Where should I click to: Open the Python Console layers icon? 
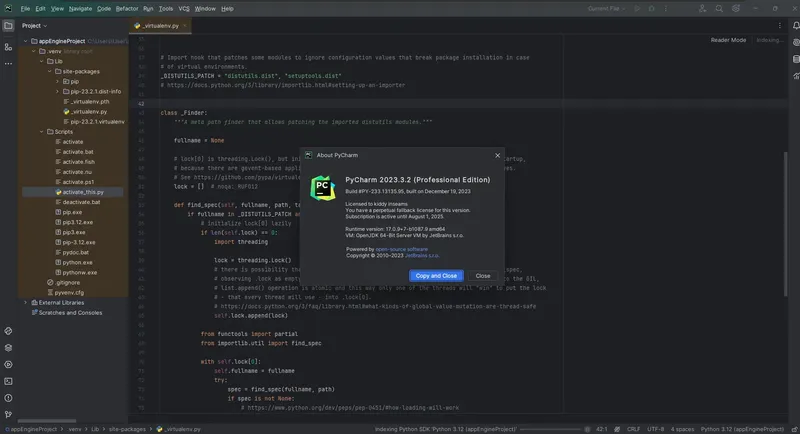tap(8, 348)
